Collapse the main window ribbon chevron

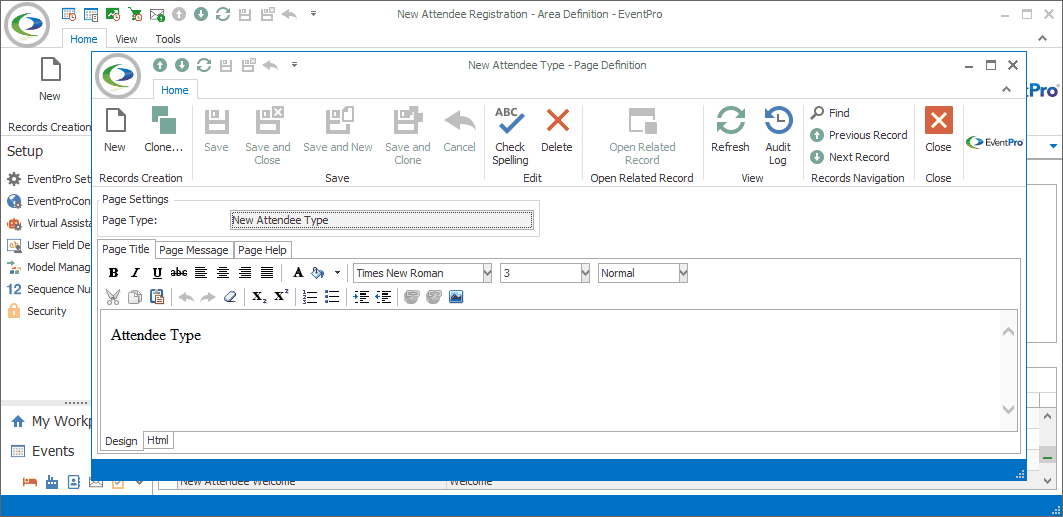click(1043, 39)
